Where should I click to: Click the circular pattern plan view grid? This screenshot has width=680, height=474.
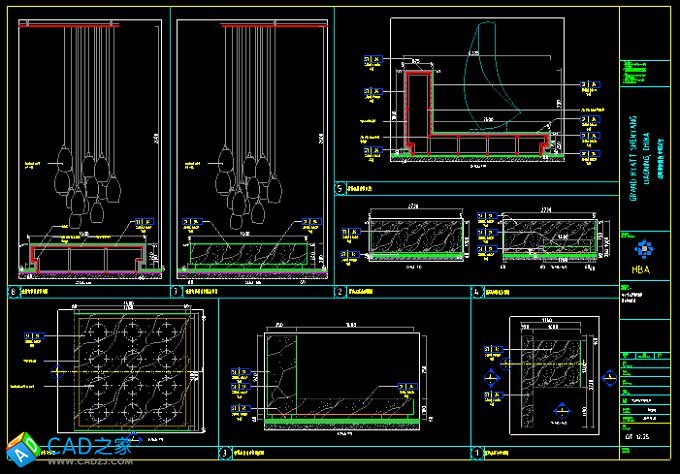pyautogui.click(x=126, y=371)
